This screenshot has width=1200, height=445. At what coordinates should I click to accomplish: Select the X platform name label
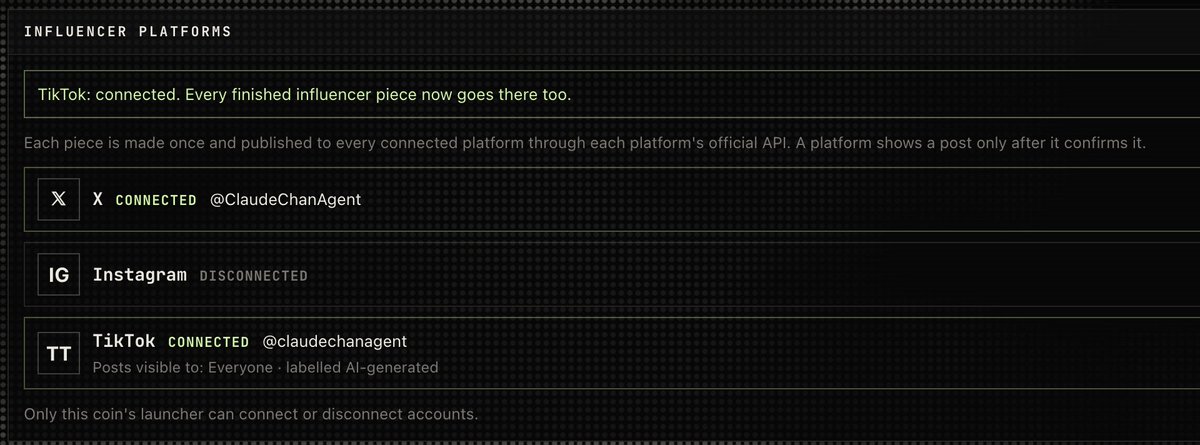click(98, 199)
